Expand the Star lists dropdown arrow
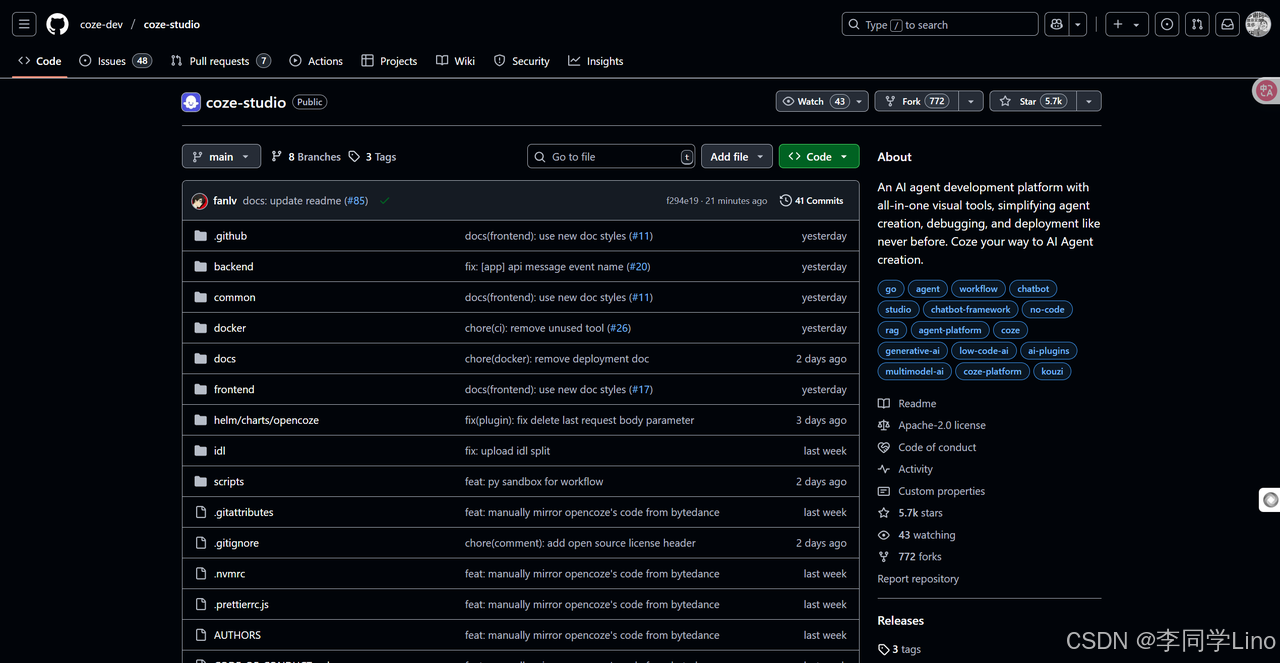1280x663 pixels. (1088, 101)
